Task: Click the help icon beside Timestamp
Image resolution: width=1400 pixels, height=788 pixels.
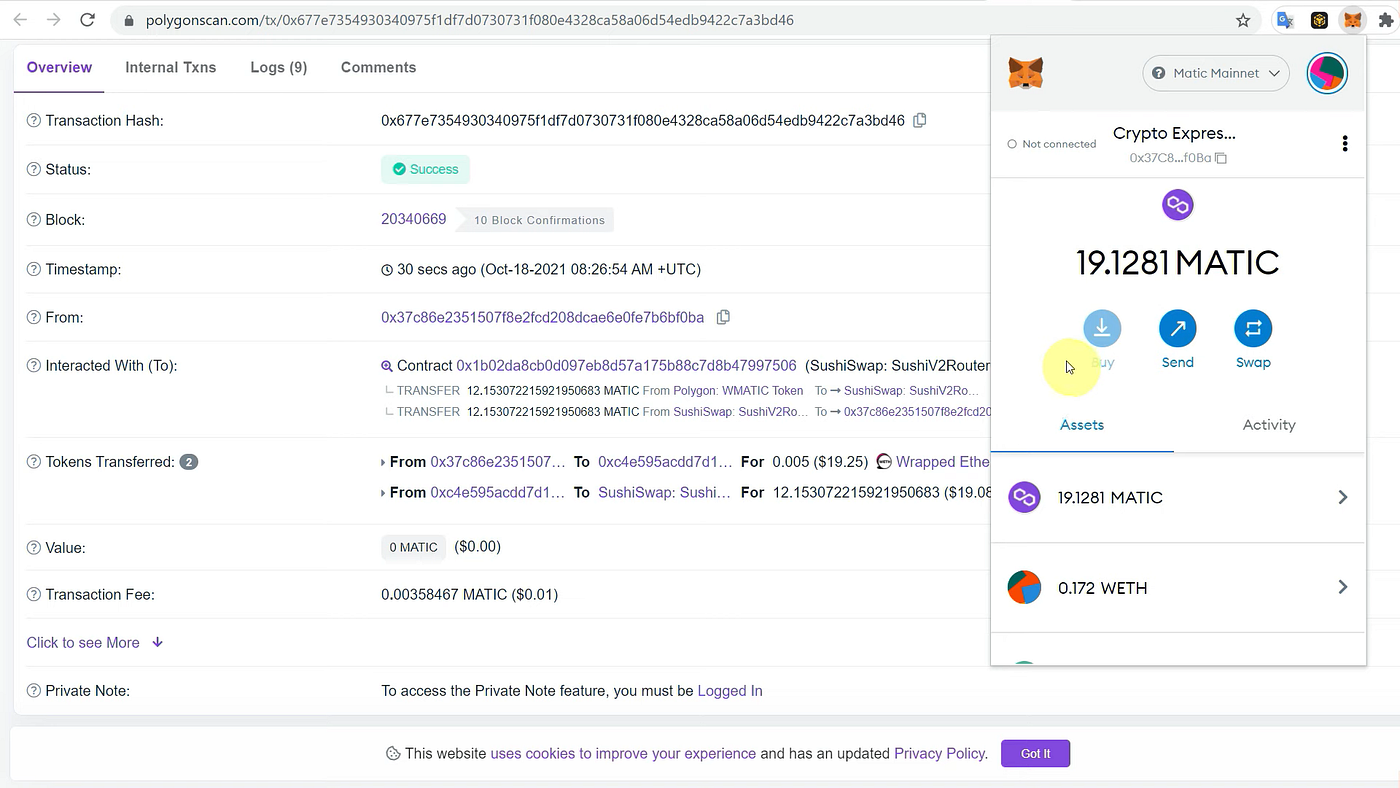Action: pyautogui.click(x=34, y=270)
